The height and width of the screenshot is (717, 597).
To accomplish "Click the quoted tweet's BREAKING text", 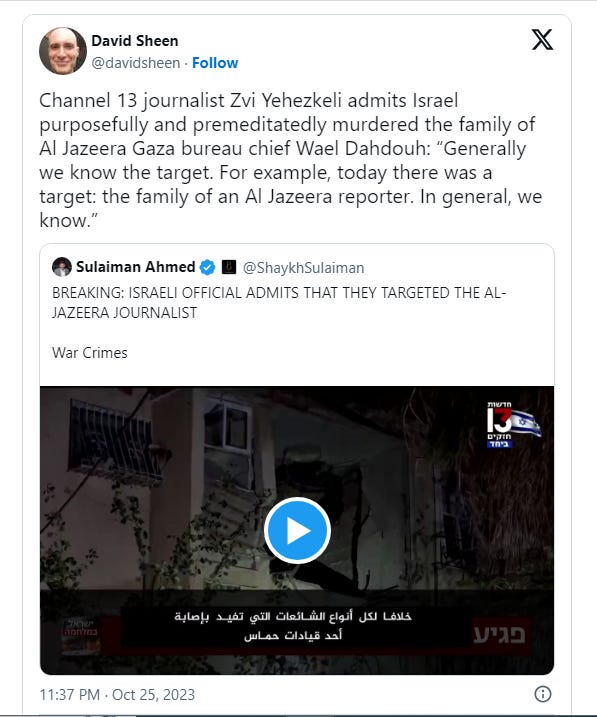I will coord(279,302).
